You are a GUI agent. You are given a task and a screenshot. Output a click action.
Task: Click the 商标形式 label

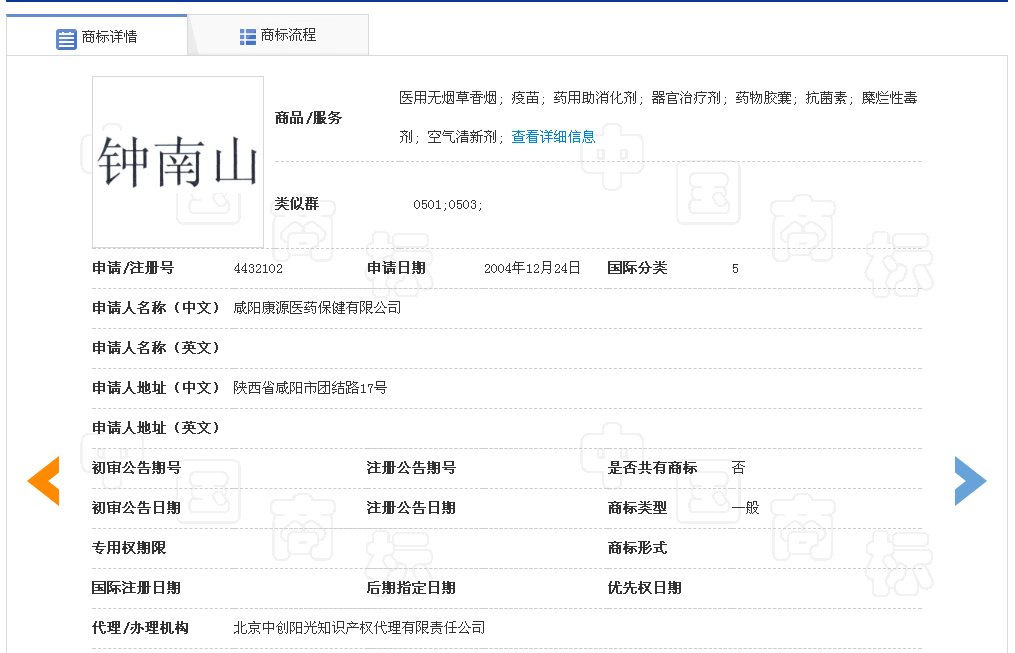[637, 548]
